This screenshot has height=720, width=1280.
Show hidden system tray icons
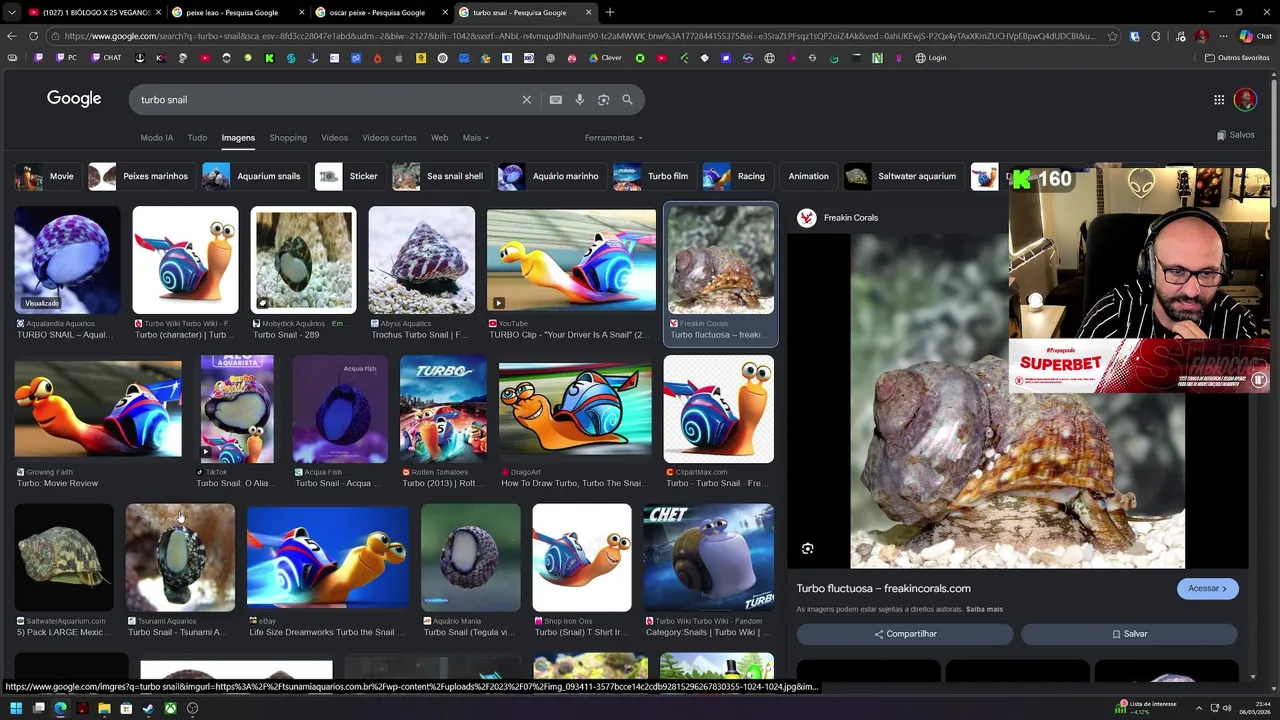[1198, 708]
